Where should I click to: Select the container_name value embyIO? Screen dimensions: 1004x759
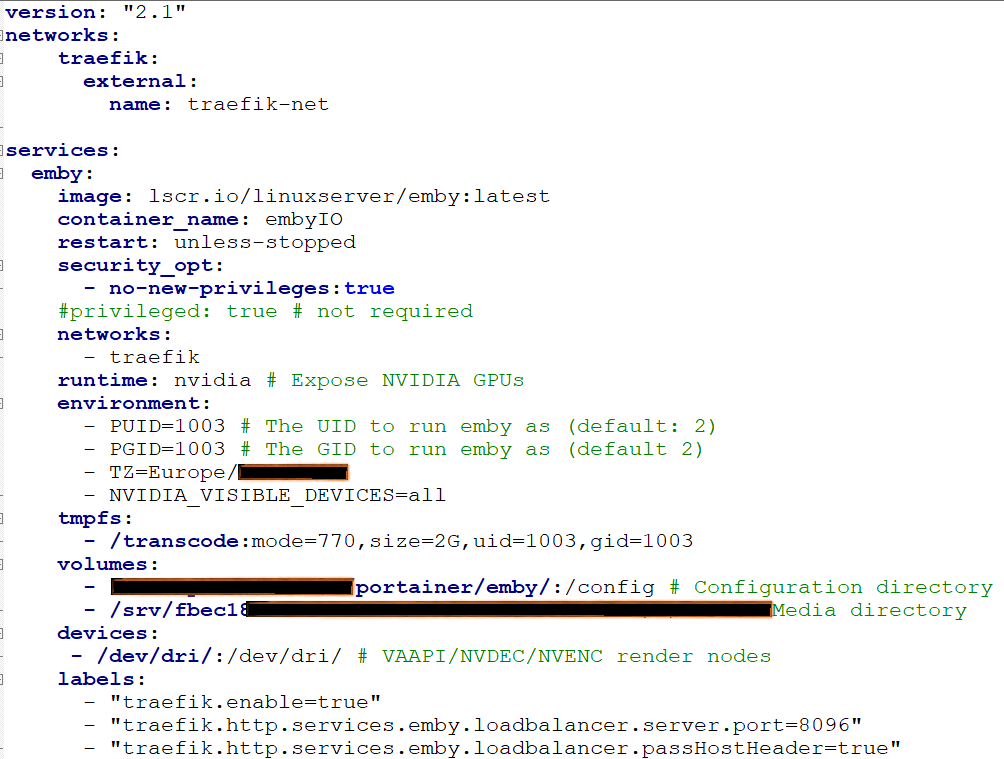coord(303,219)
